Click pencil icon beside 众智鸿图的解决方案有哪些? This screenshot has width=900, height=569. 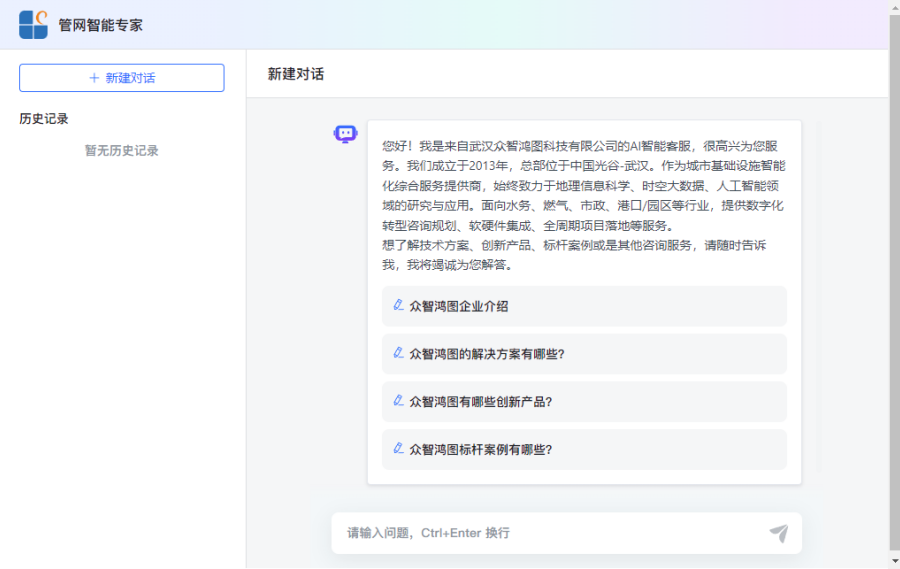coord(398,353)
